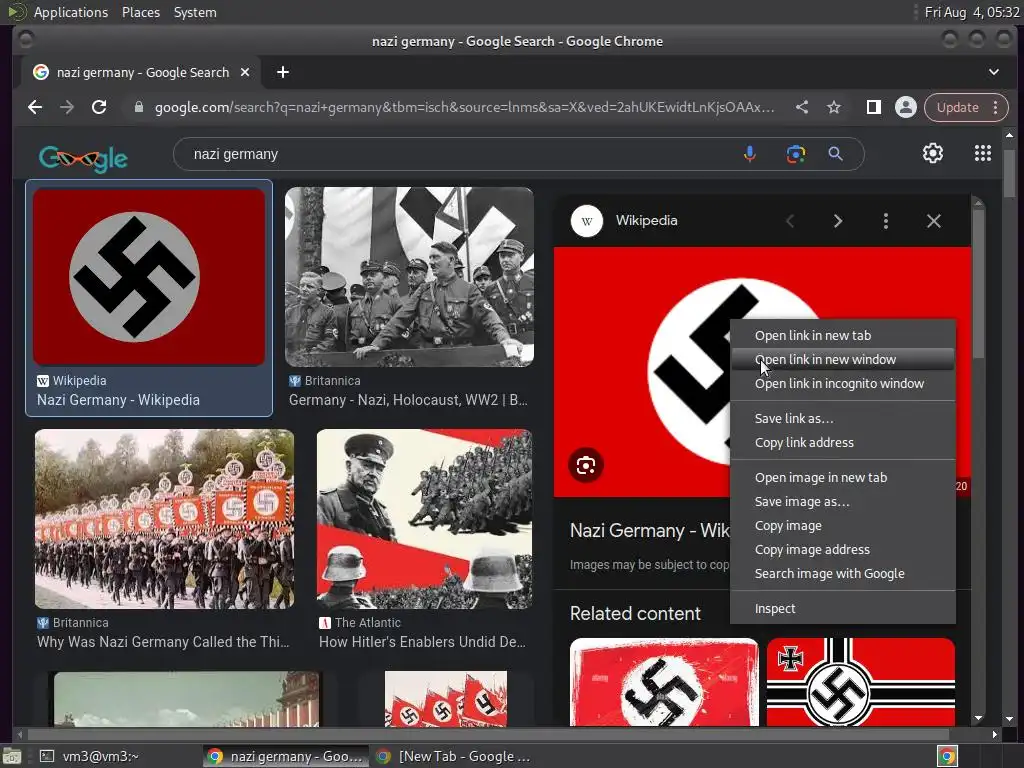The width and height of the screenshot is (1024, 768).
Task: Search by image with Google Lens
Action: tap(795, 154)
